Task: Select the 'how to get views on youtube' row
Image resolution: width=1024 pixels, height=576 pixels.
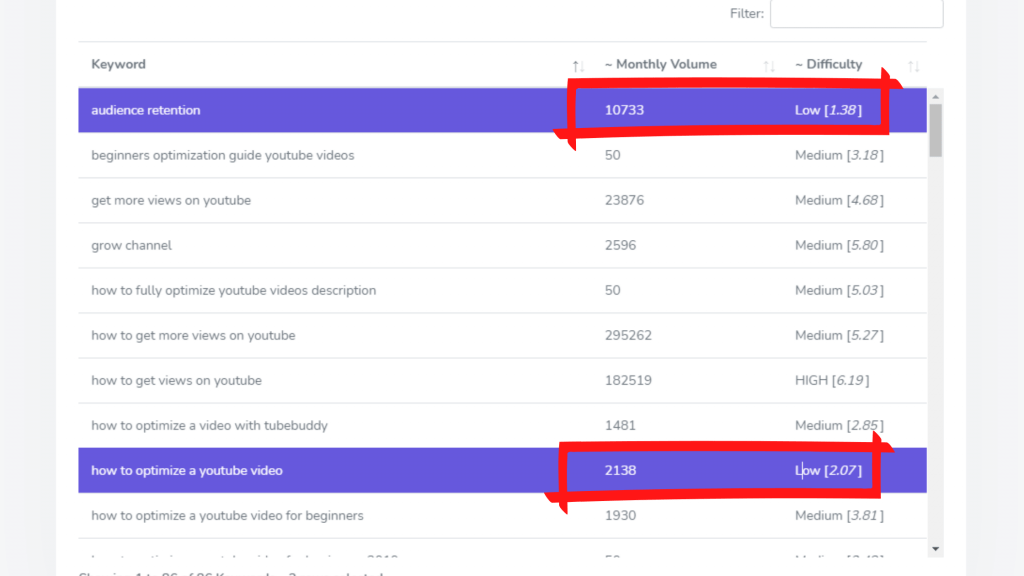Action: pyautogui.click(x=176, y=381)
